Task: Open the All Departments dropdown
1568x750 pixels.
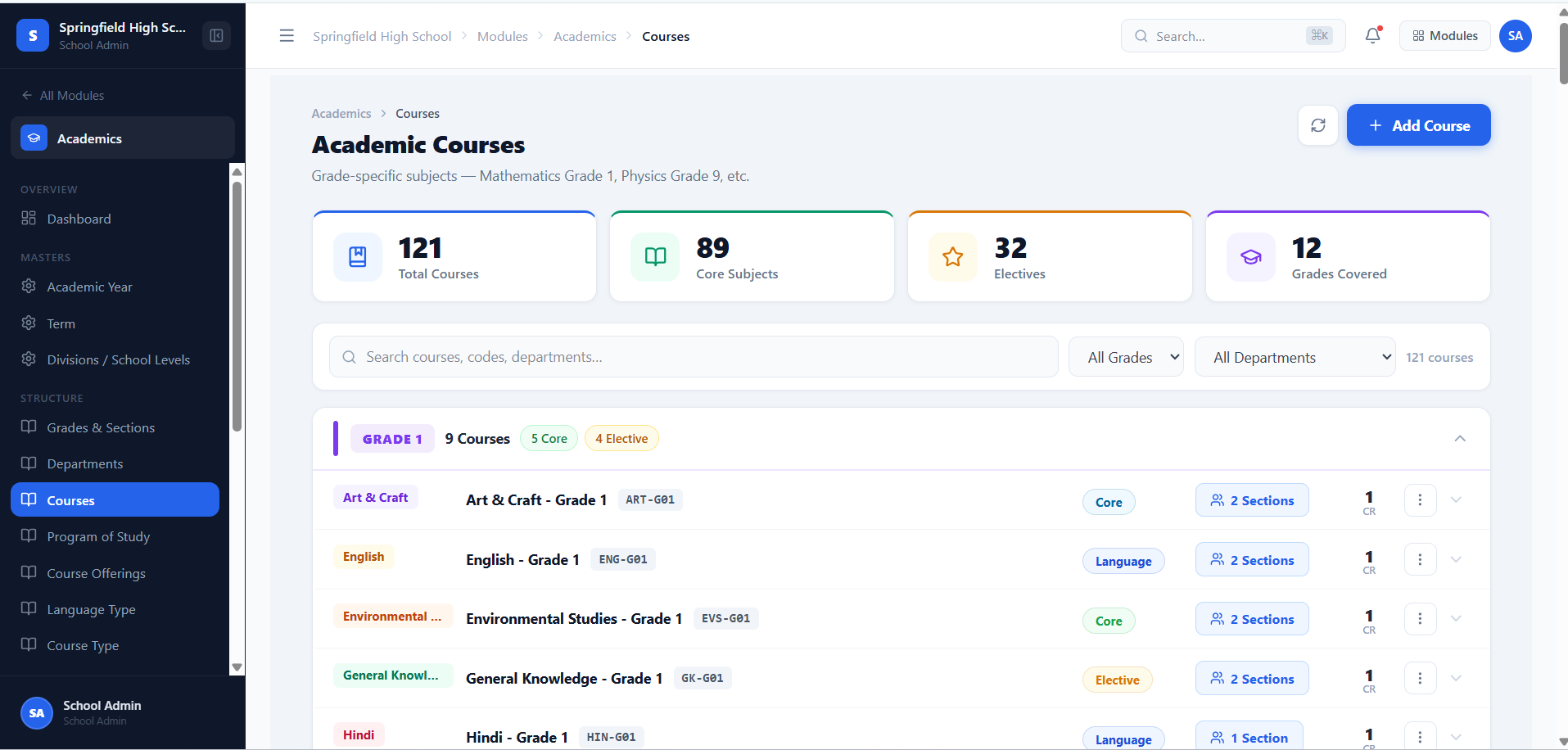Action: point(1295,357)
